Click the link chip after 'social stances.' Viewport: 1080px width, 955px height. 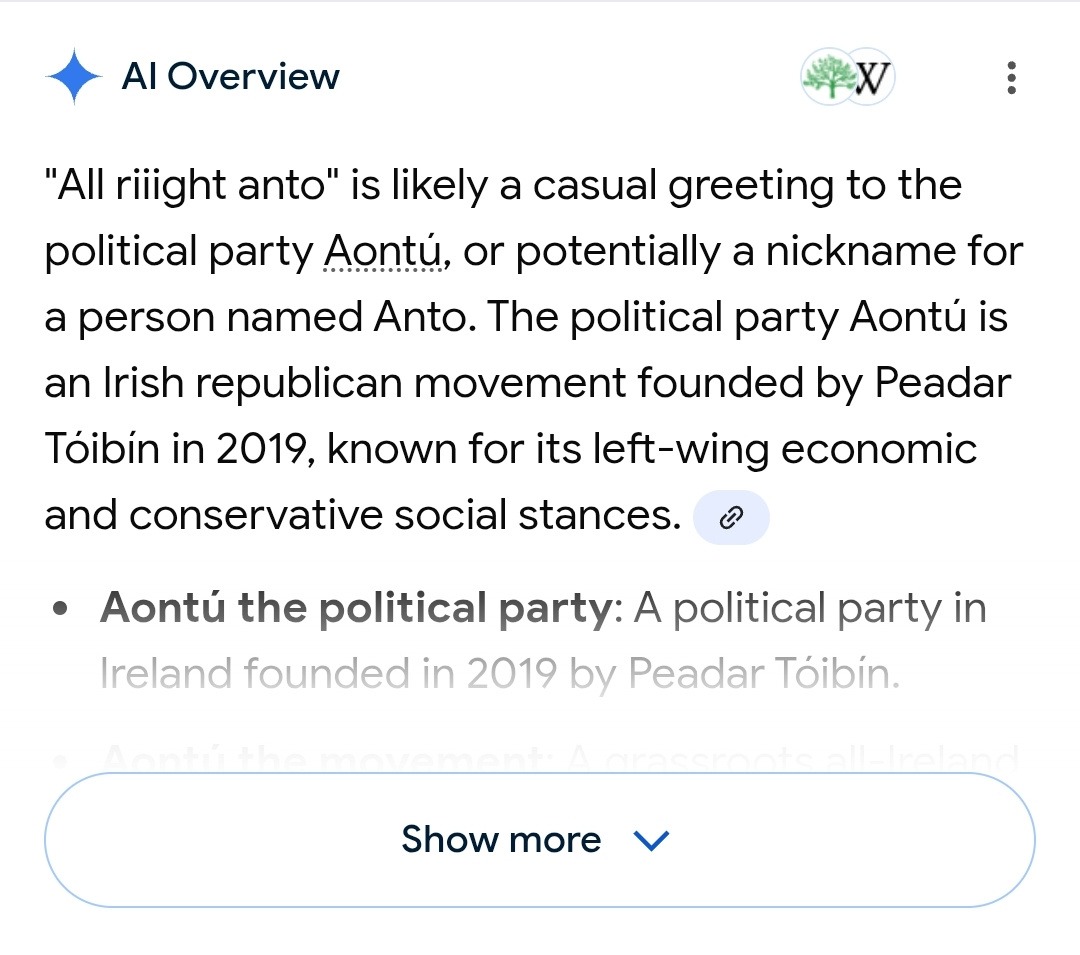click(x=731, y=517)
